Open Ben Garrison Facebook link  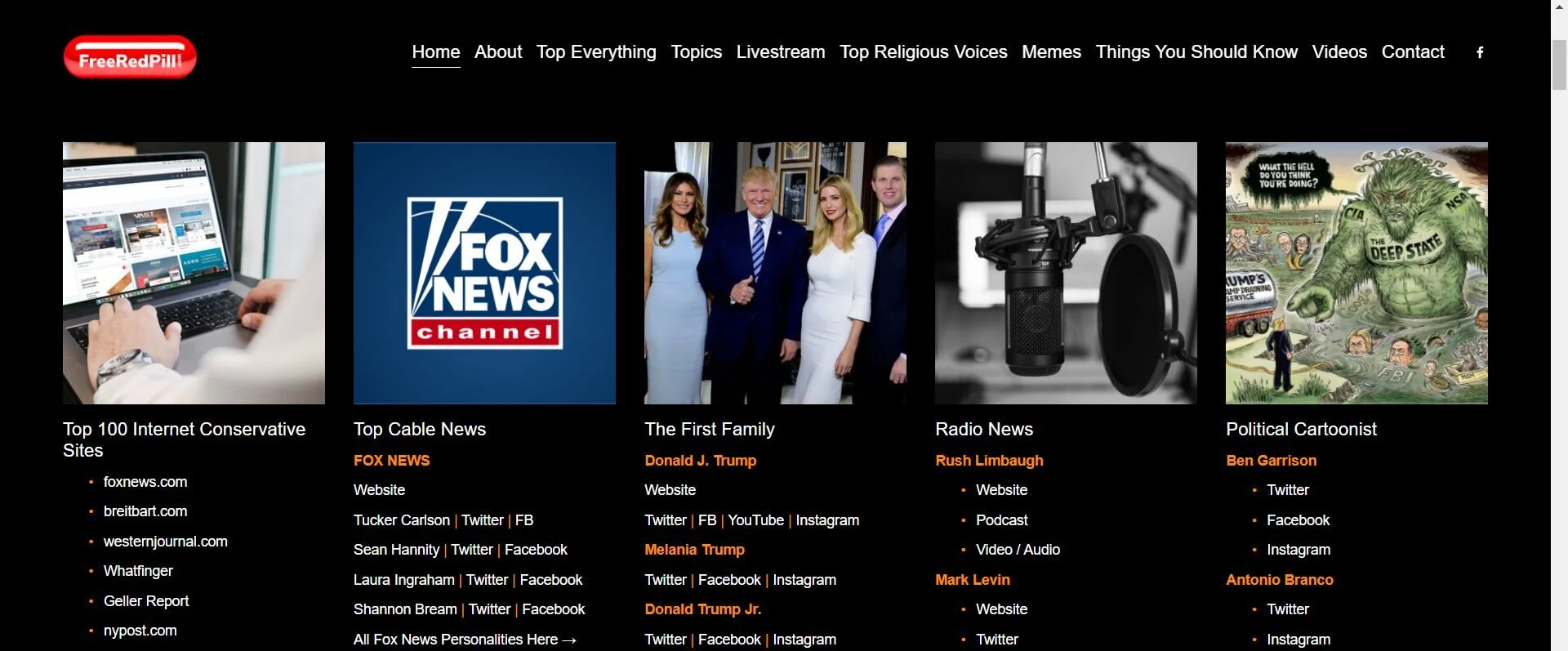(x=1298, y=520)
